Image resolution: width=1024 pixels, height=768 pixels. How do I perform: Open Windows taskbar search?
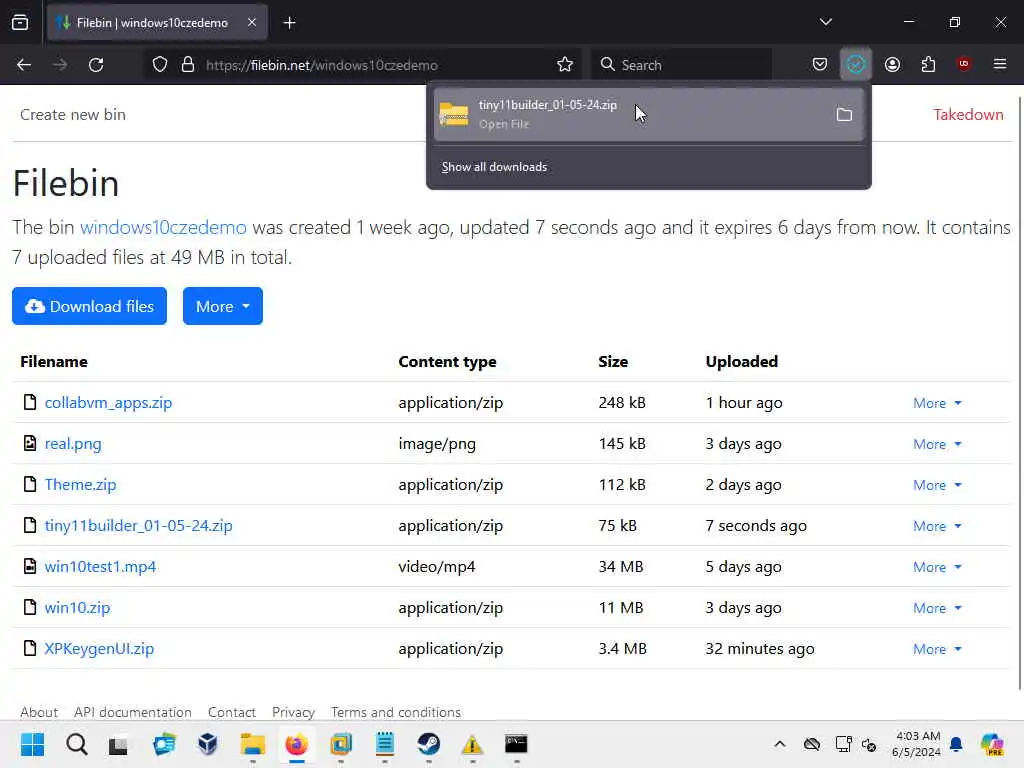coord(76,744)
